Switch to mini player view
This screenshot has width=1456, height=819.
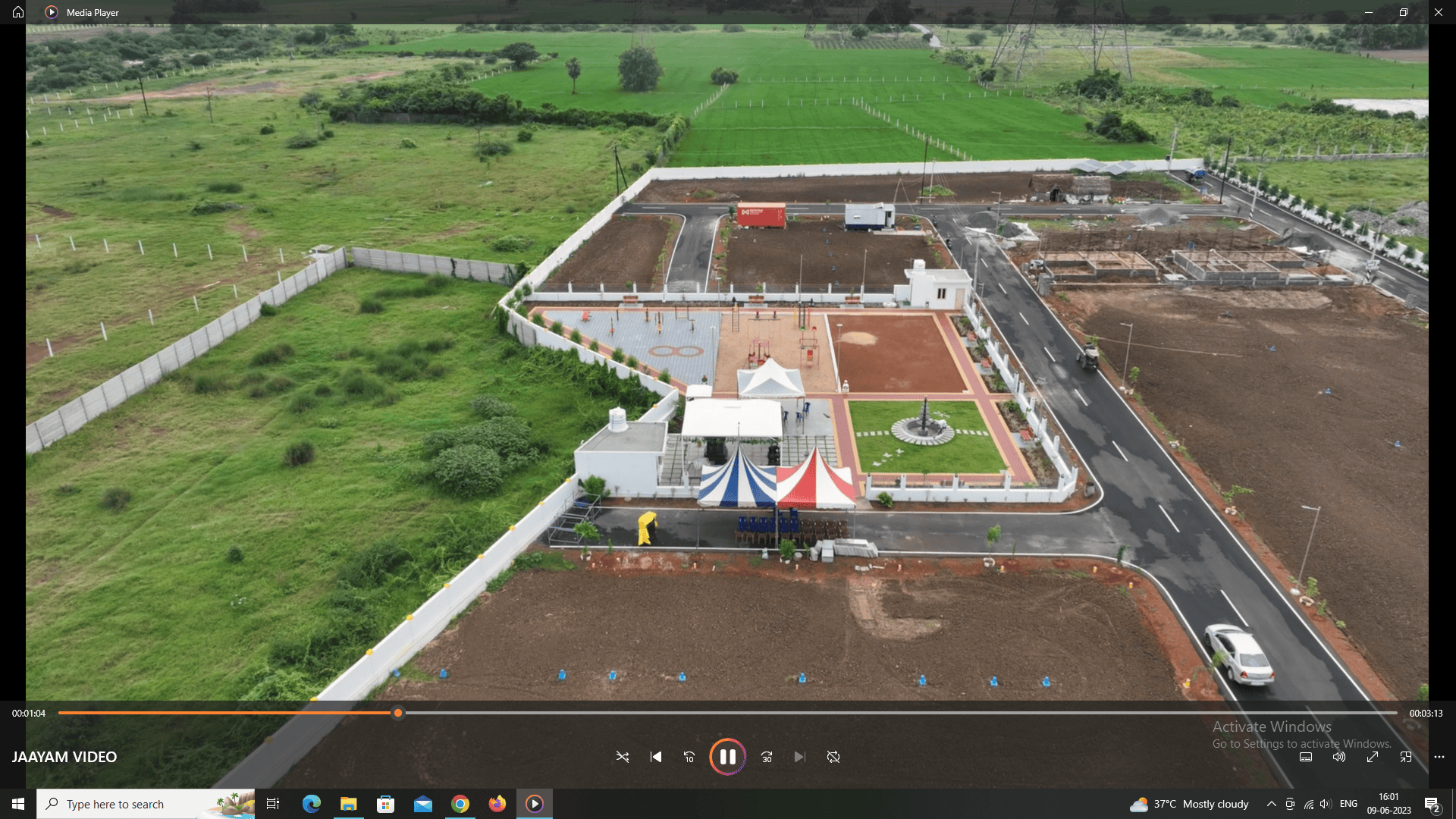tap(1406, 757)
